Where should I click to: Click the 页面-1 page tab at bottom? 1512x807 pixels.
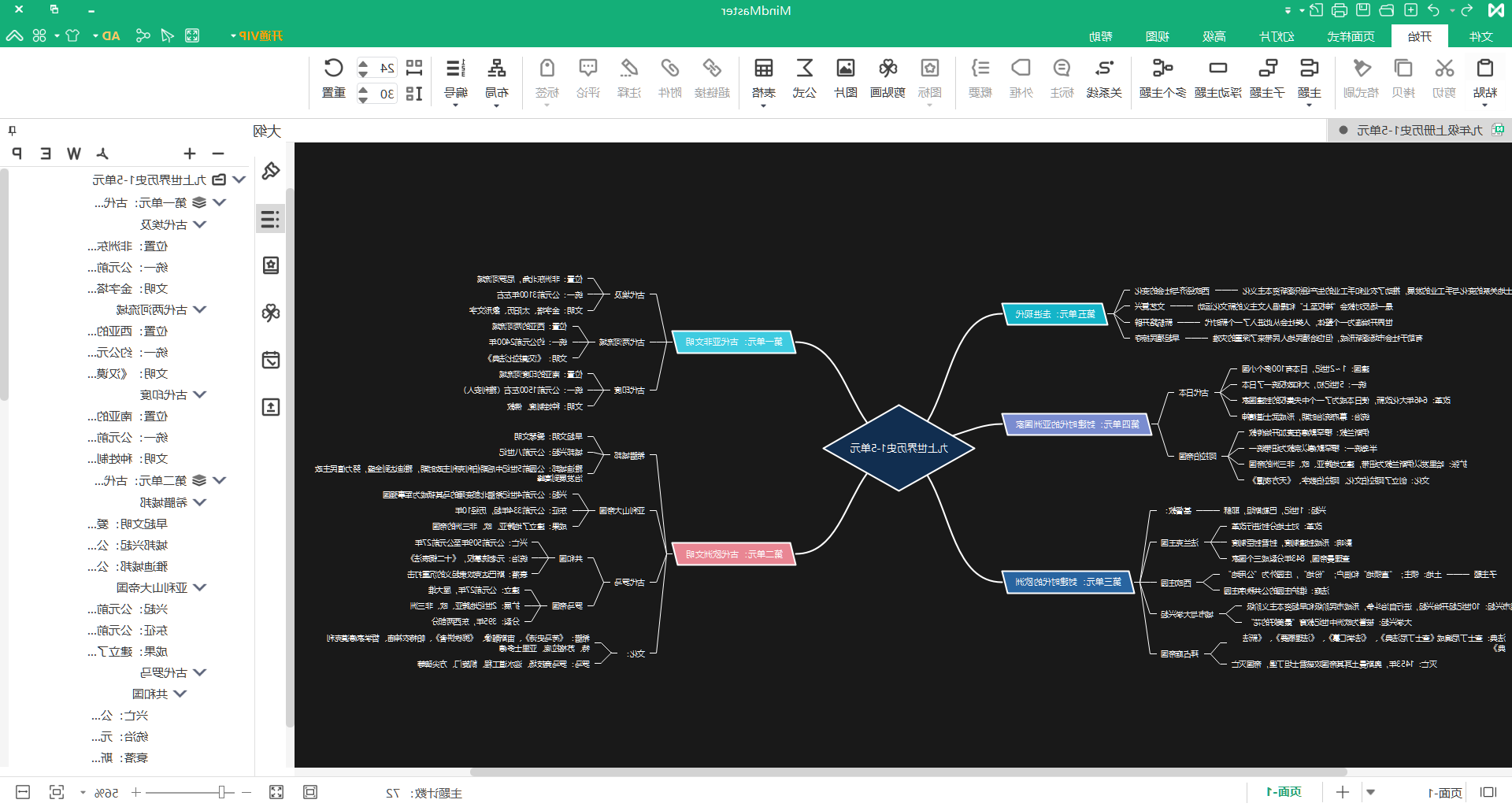pos(1284,792)
